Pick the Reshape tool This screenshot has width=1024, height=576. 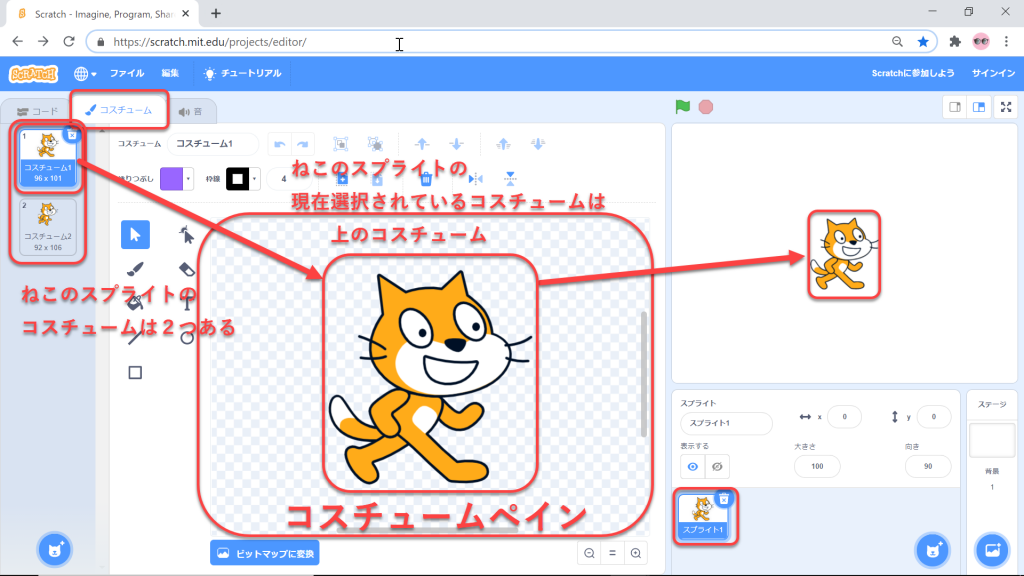(x=187, y=235)
